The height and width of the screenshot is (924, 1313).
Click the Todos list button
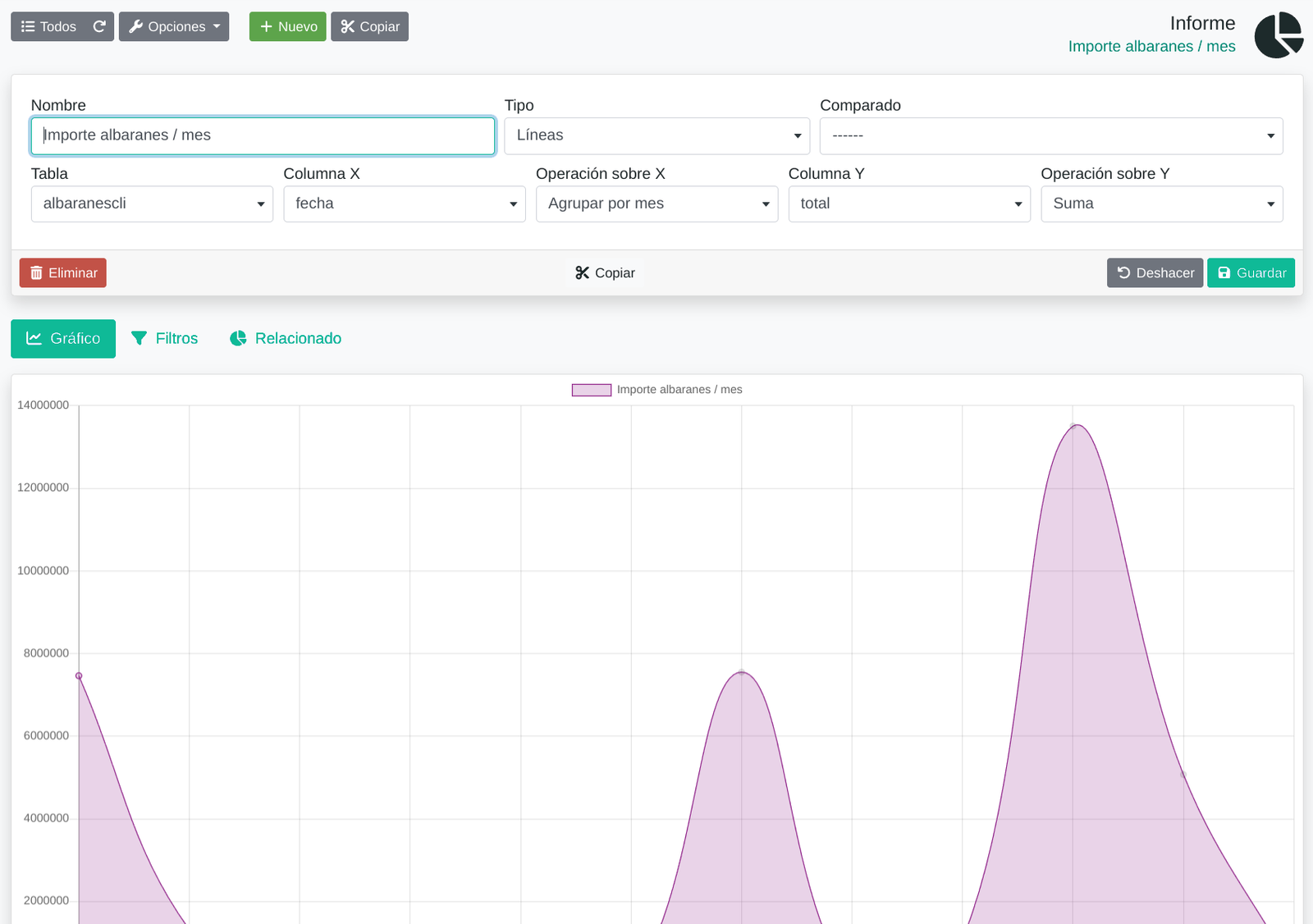[x=48, y=26]
